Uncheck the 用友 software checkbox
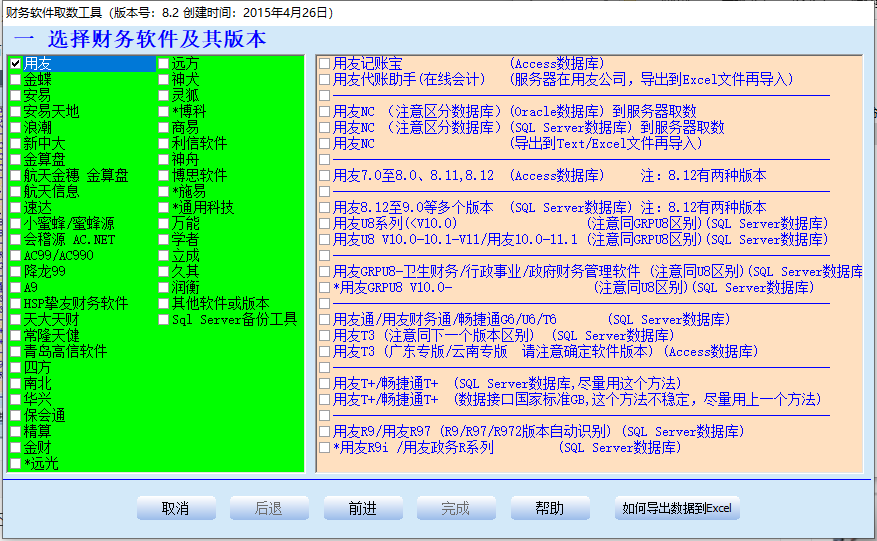This screenshot has height=541, width=877. (x=16, y=64)
